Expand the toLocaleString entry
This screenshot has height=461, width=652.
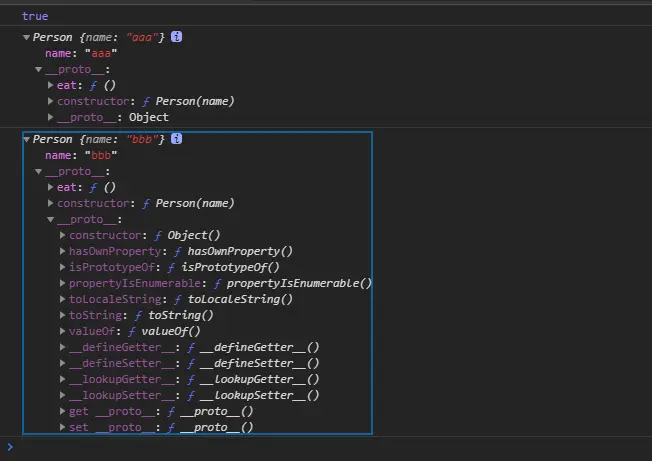(x=62, y=299)
